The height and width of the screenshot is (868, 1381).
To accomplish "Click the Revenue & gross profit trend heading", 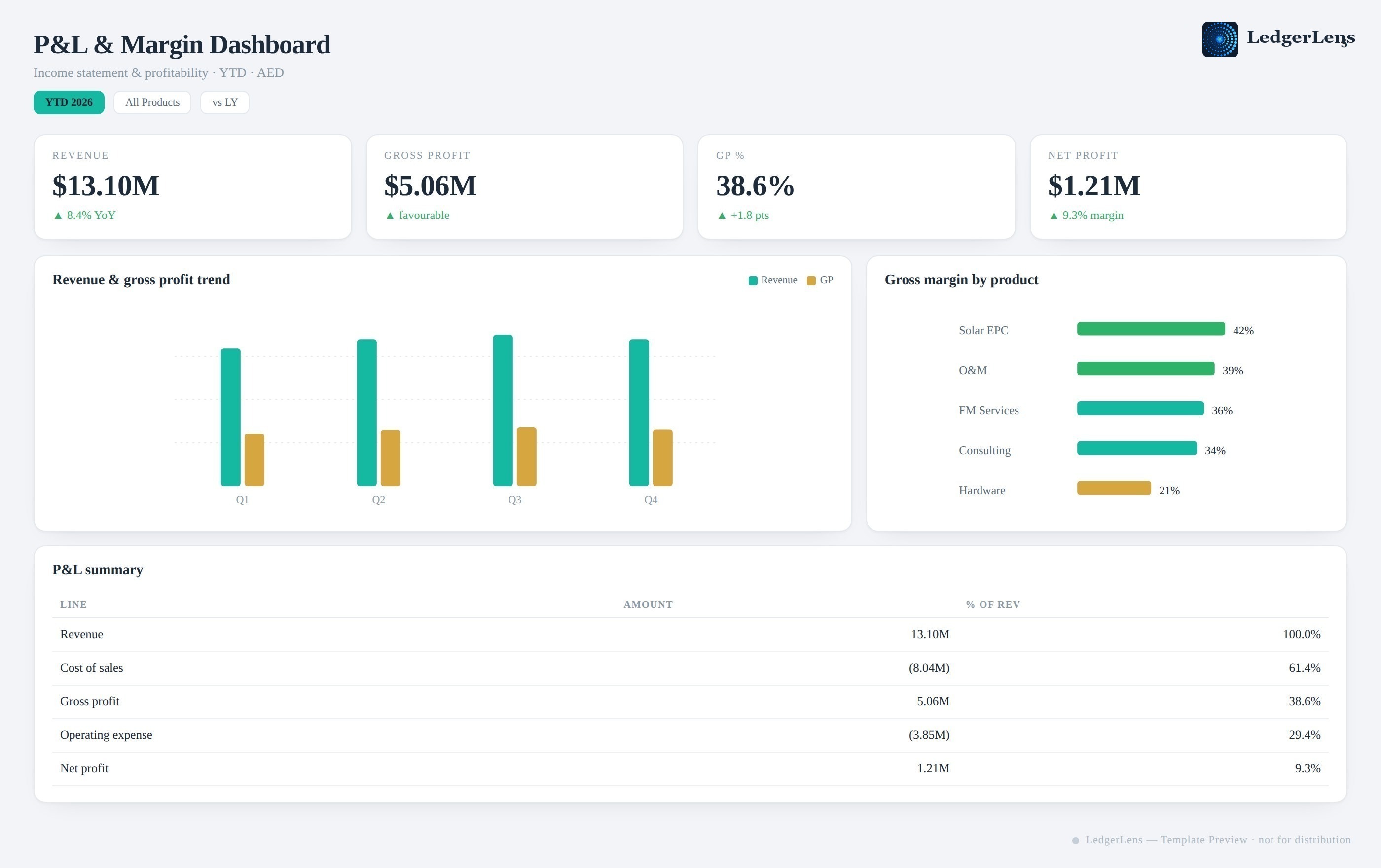I will click(141, 280).
